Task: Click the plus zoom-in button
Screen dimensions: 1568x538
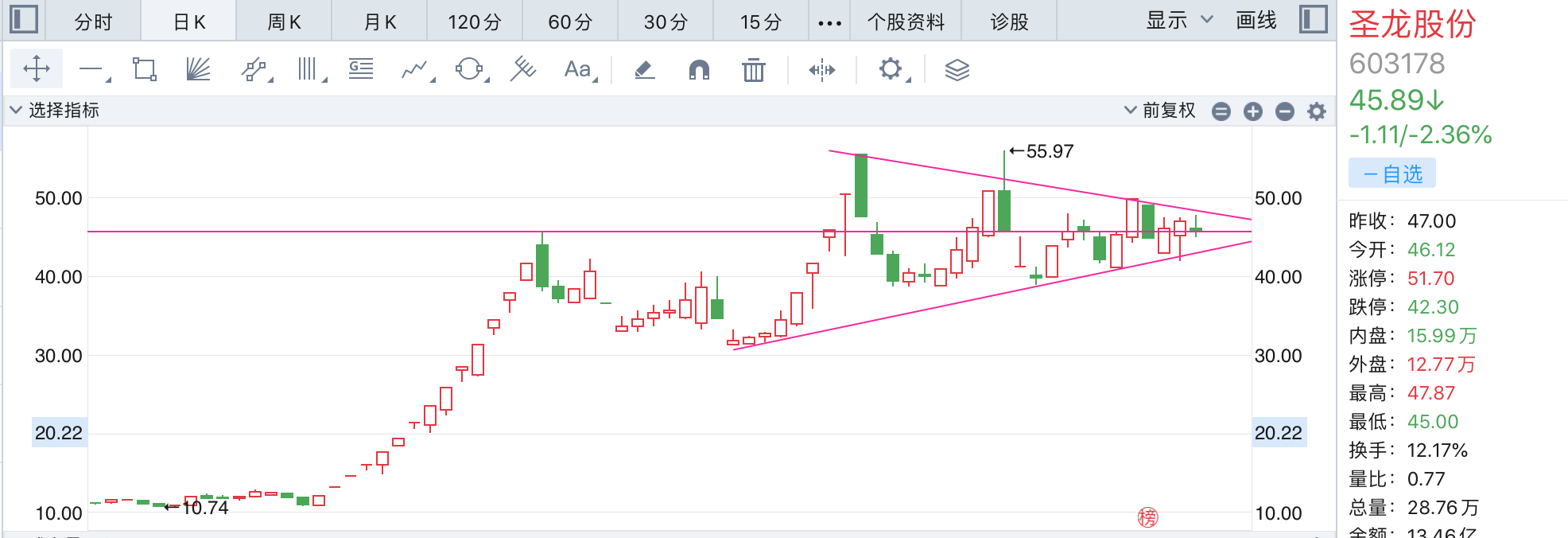Action: [1253, 111]
